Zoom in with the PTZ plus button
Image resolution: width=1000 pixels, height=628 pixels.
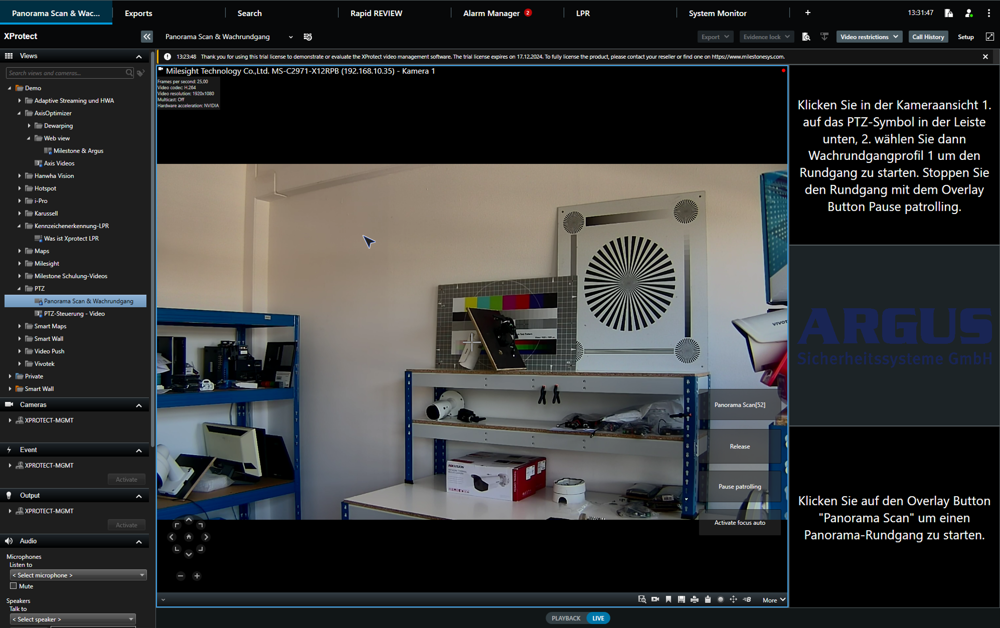pos(197,576)
